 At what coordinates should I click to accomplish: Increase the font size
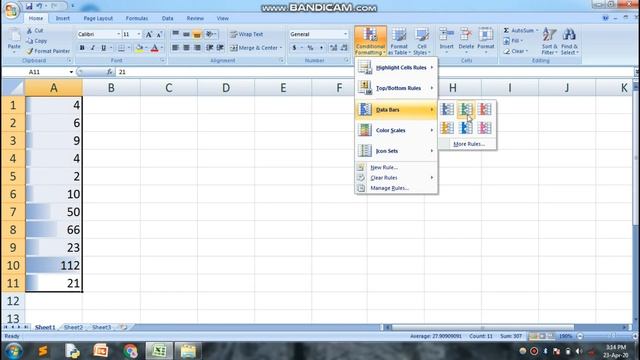coord(149,34)
